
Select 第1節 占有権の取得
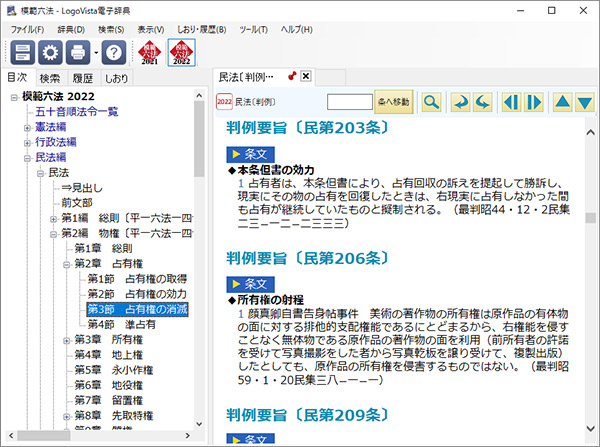coord(137,279)
